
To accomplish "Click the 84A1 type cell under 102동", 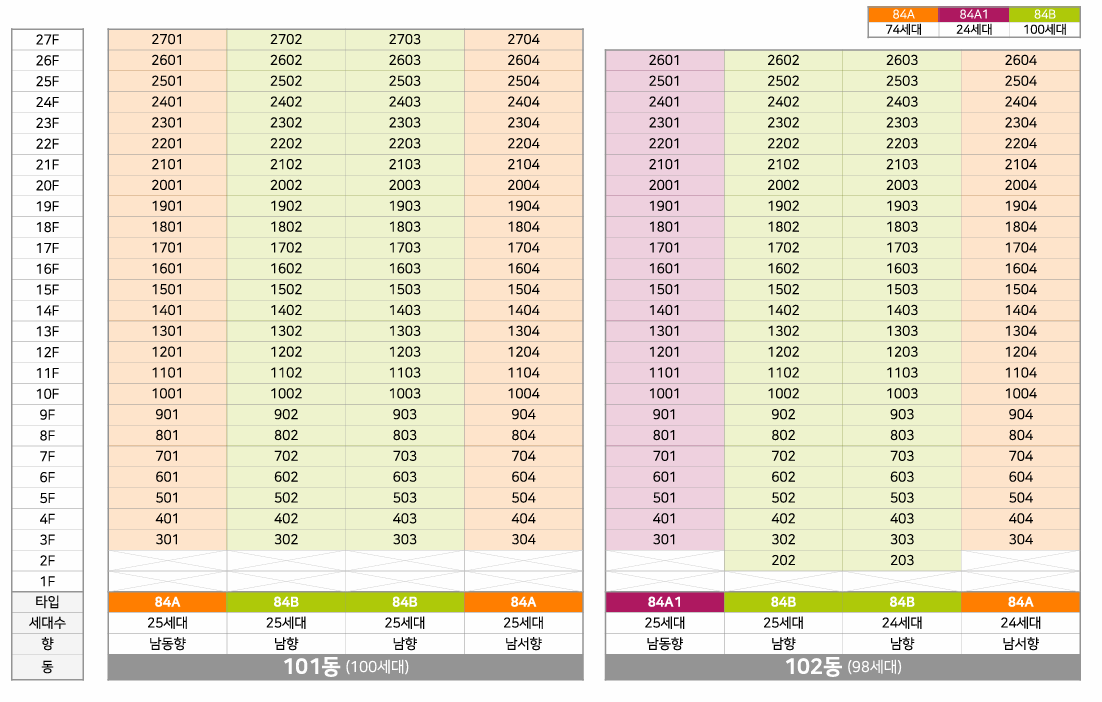I will tap(665, 602).
